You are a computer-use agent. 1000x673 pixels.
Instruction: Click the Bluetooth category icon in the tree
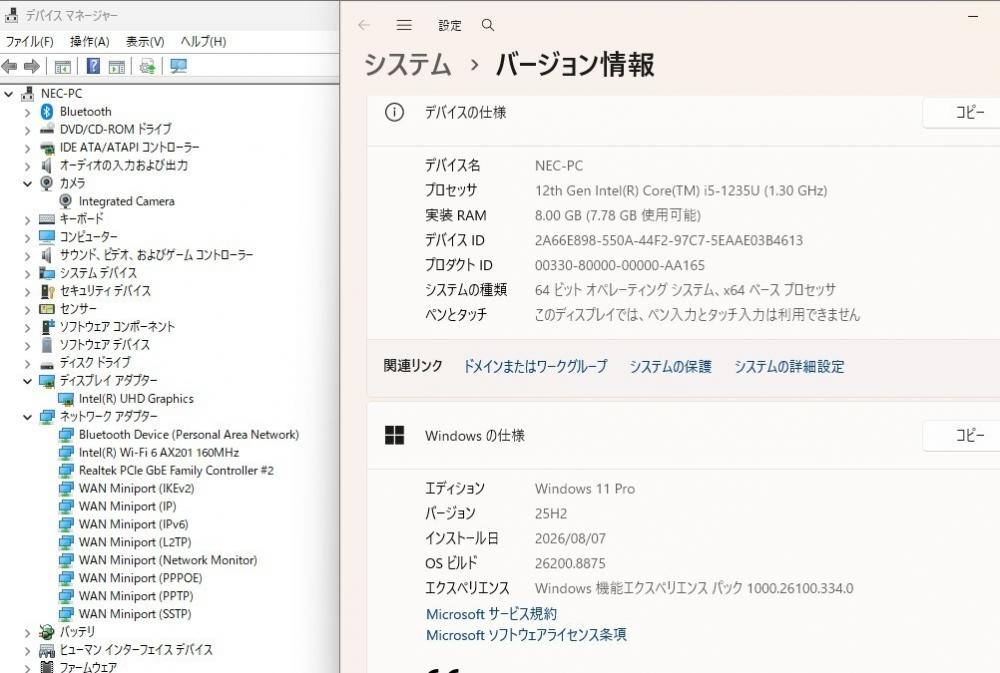click(x=47, y=112)
